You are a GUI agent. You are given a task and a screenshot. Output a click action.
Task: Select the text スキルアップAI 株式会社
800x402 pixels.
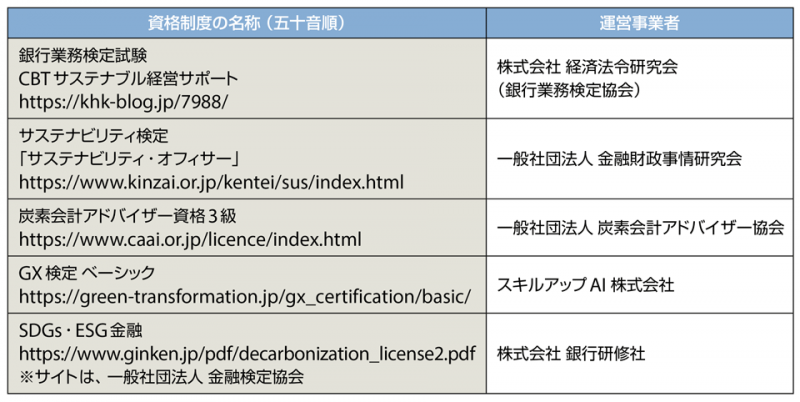[586, 285]
